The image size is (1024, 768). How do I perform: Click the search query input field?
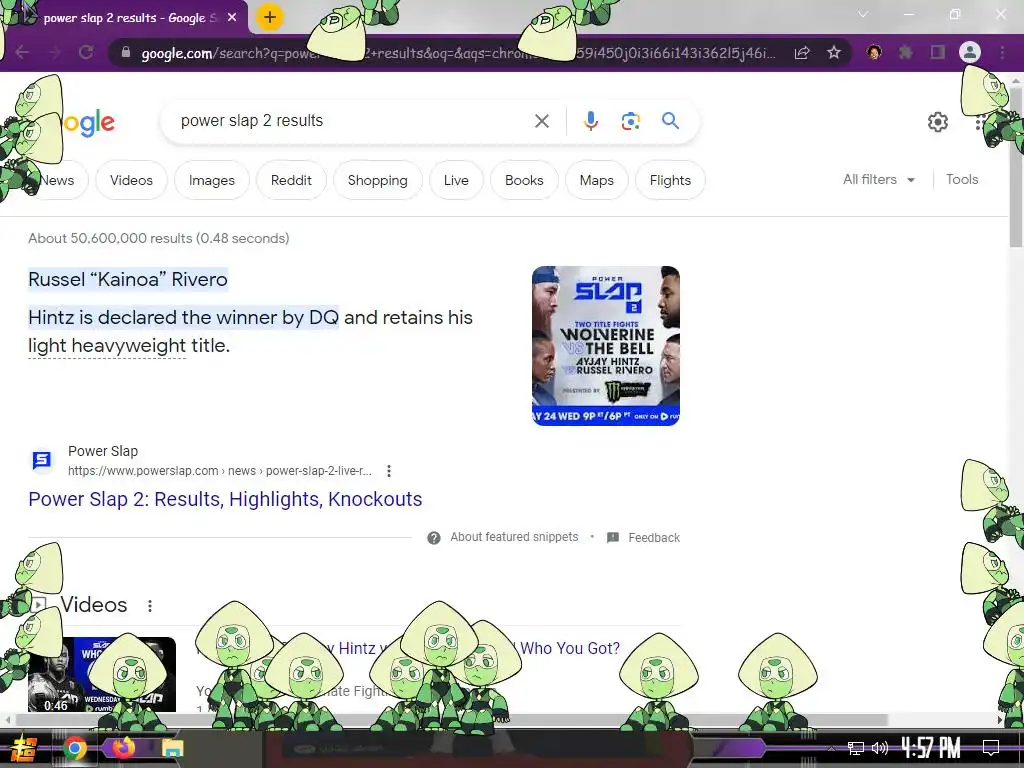click(x=353, y=121)
